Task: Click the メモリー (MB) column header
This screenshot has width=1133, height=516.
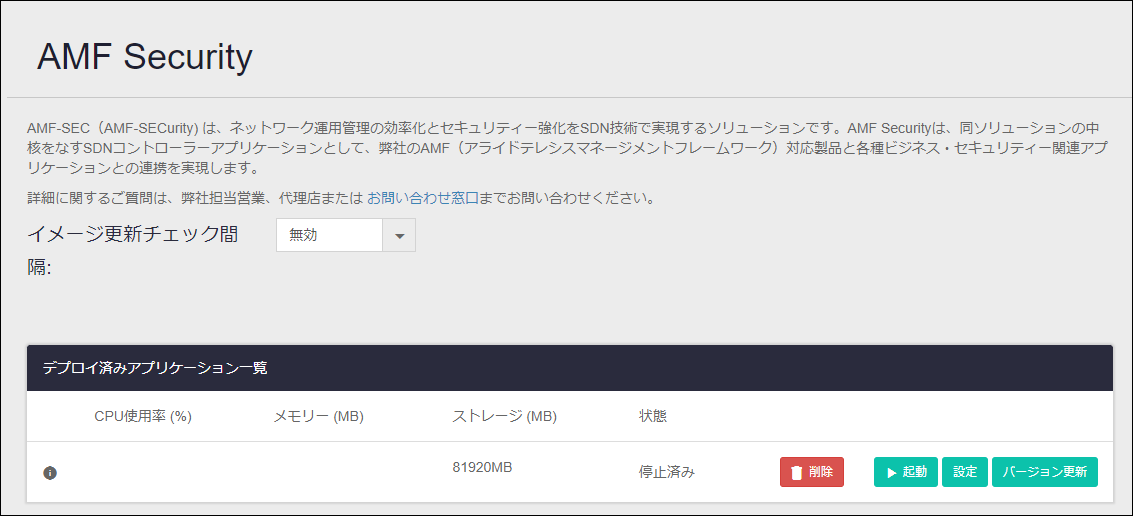Action: (x=319, y=416)
